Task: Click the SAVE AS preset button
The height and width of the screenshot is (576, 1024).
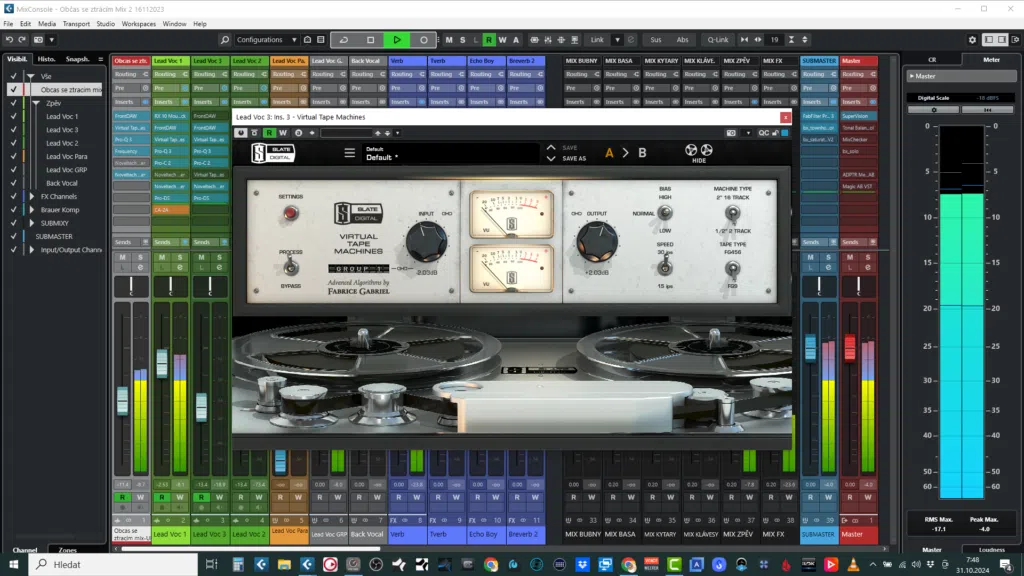Action: click(x=574, y=158)
